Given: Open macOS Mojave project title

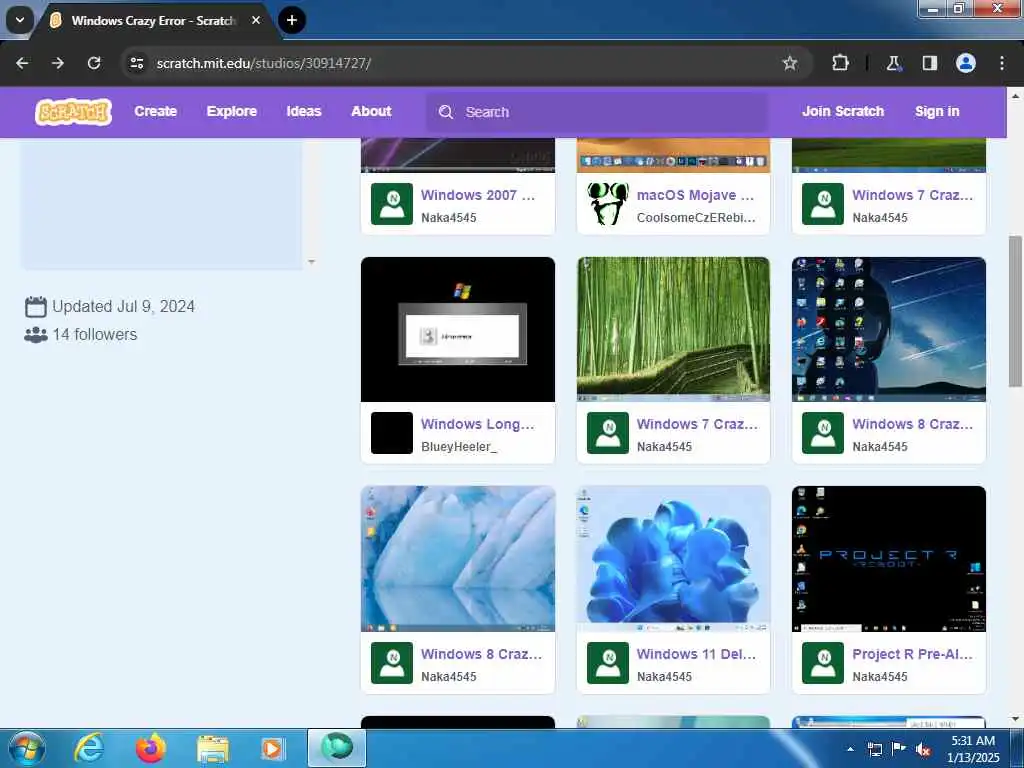Looking at the screenshot, I should tap(695, 195).
